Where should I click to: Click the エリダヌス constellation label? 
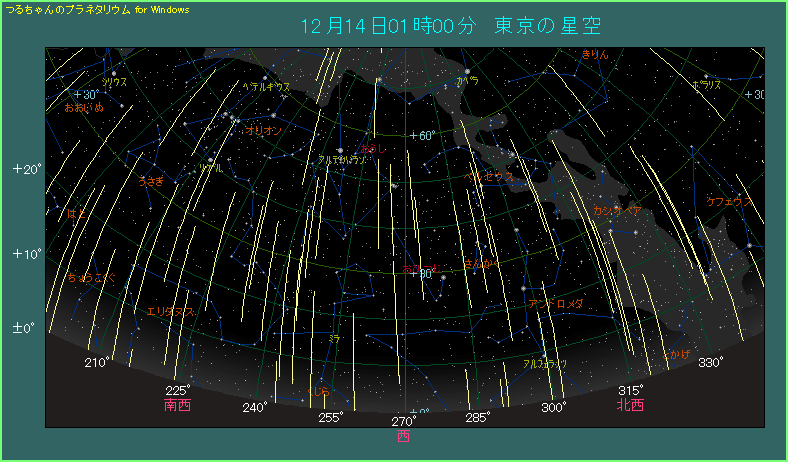(x=171, y=312)
